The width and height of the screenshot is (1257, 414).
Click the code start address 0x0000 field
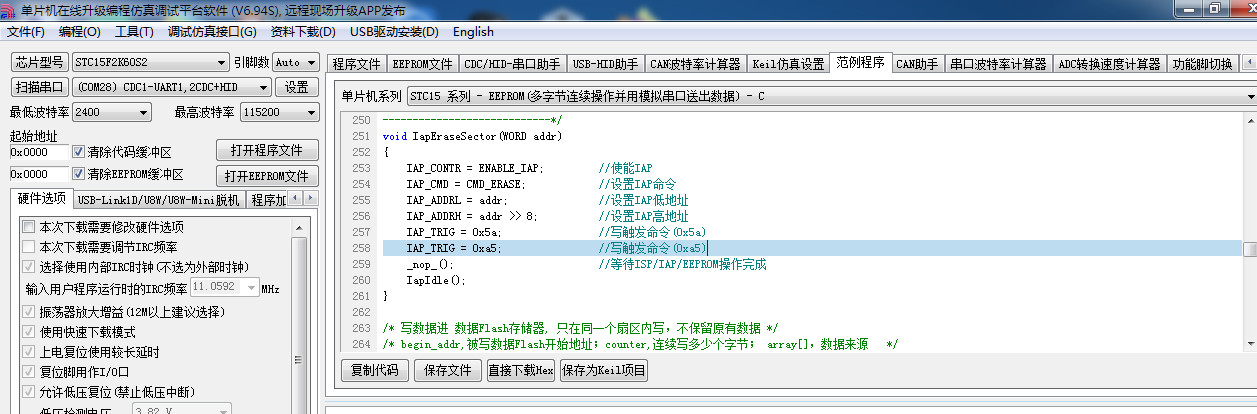39,153
